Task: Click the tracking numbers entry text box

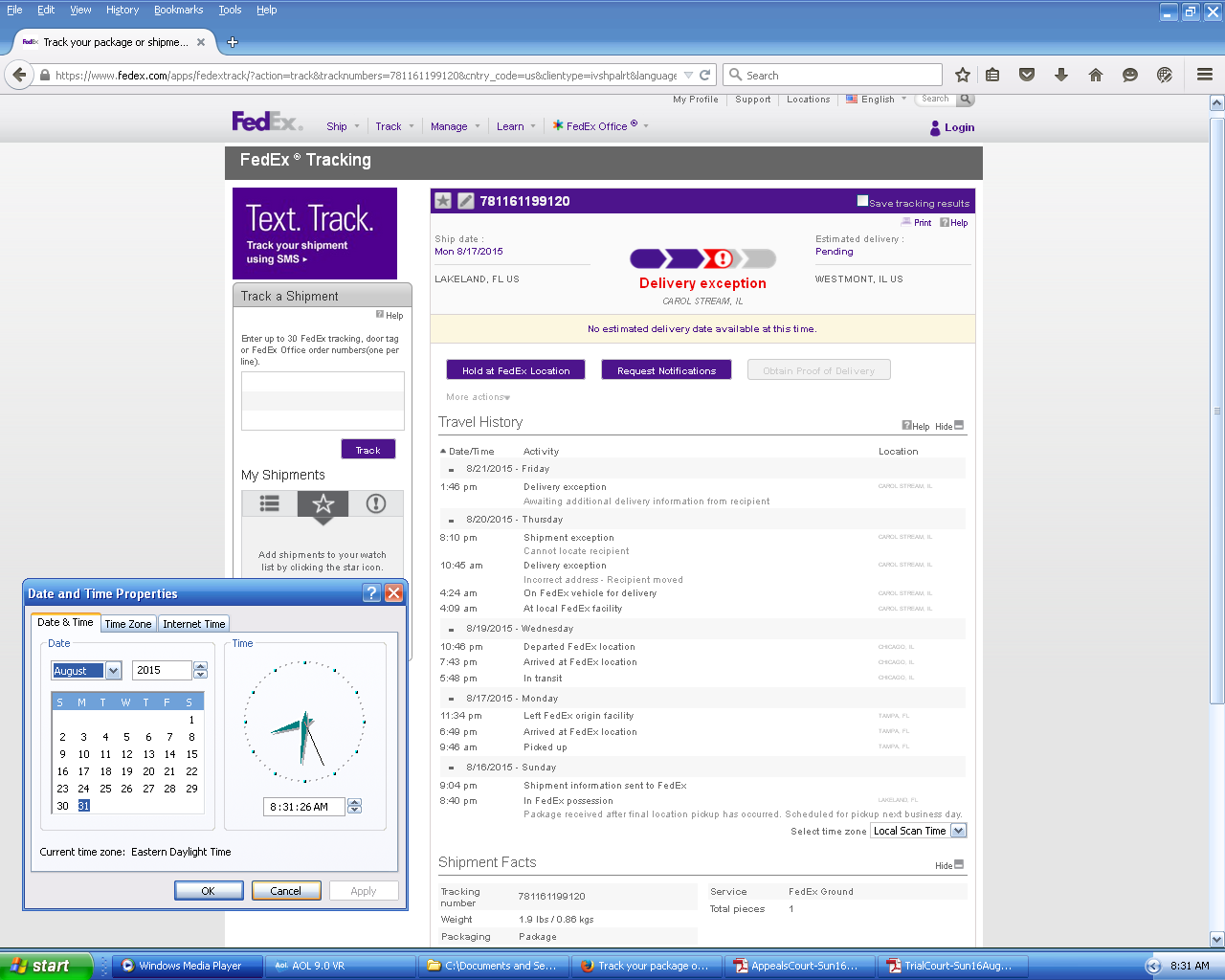Action: point(323,400)
